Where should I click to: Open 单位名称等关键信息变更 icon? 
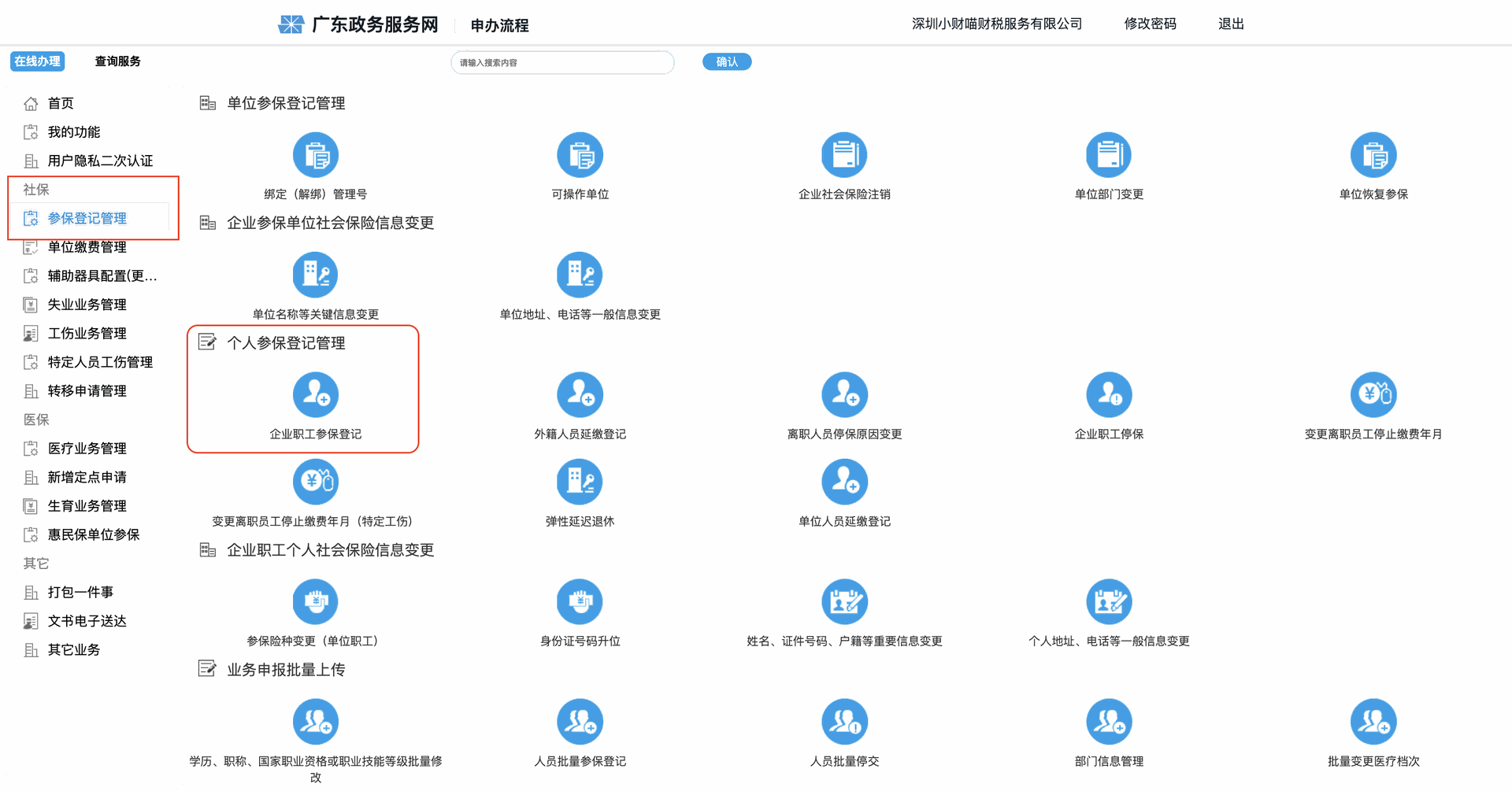click(x=315, y=275)
